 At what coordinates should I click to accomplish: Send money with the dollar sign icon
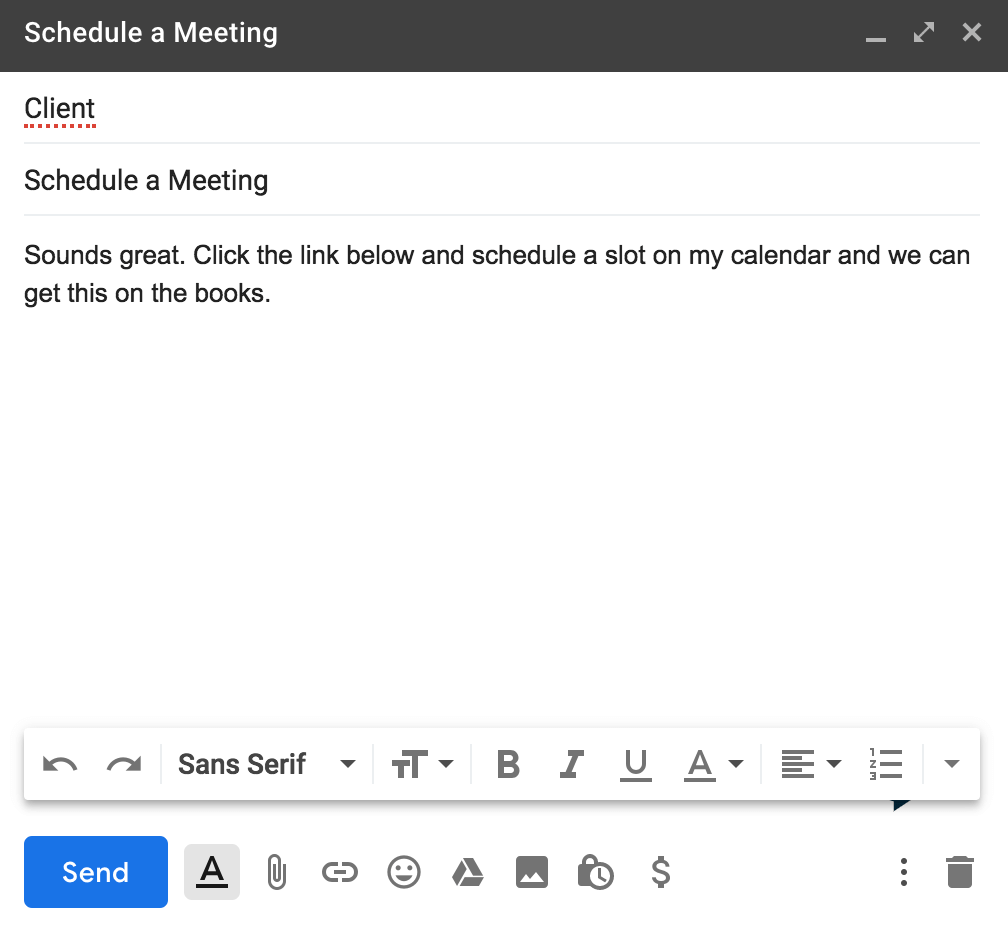(x=660, y=872)
